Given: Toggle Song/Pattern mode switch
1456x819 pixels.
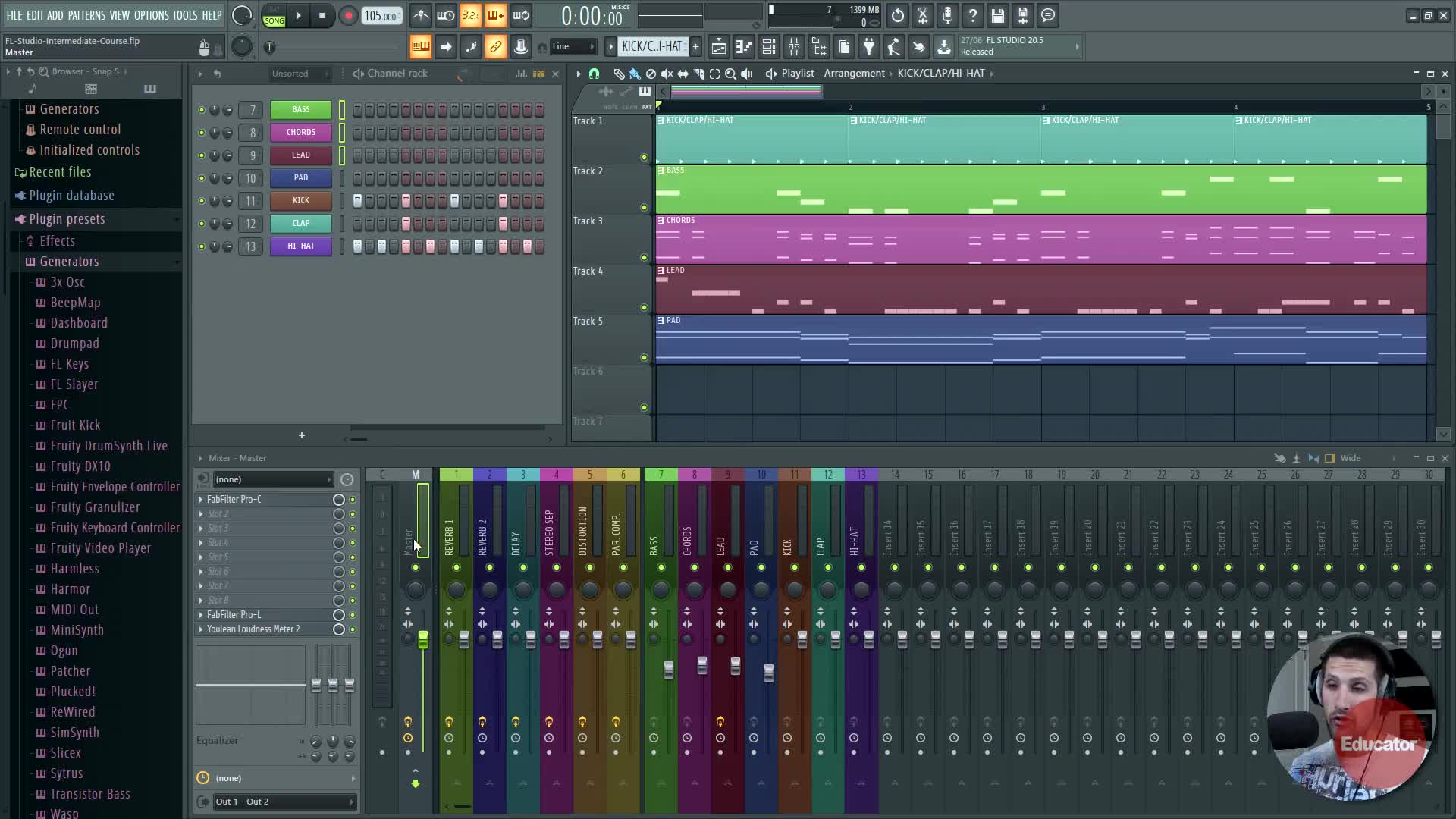Looking at the screenshot, I should [x=274, y=16].
